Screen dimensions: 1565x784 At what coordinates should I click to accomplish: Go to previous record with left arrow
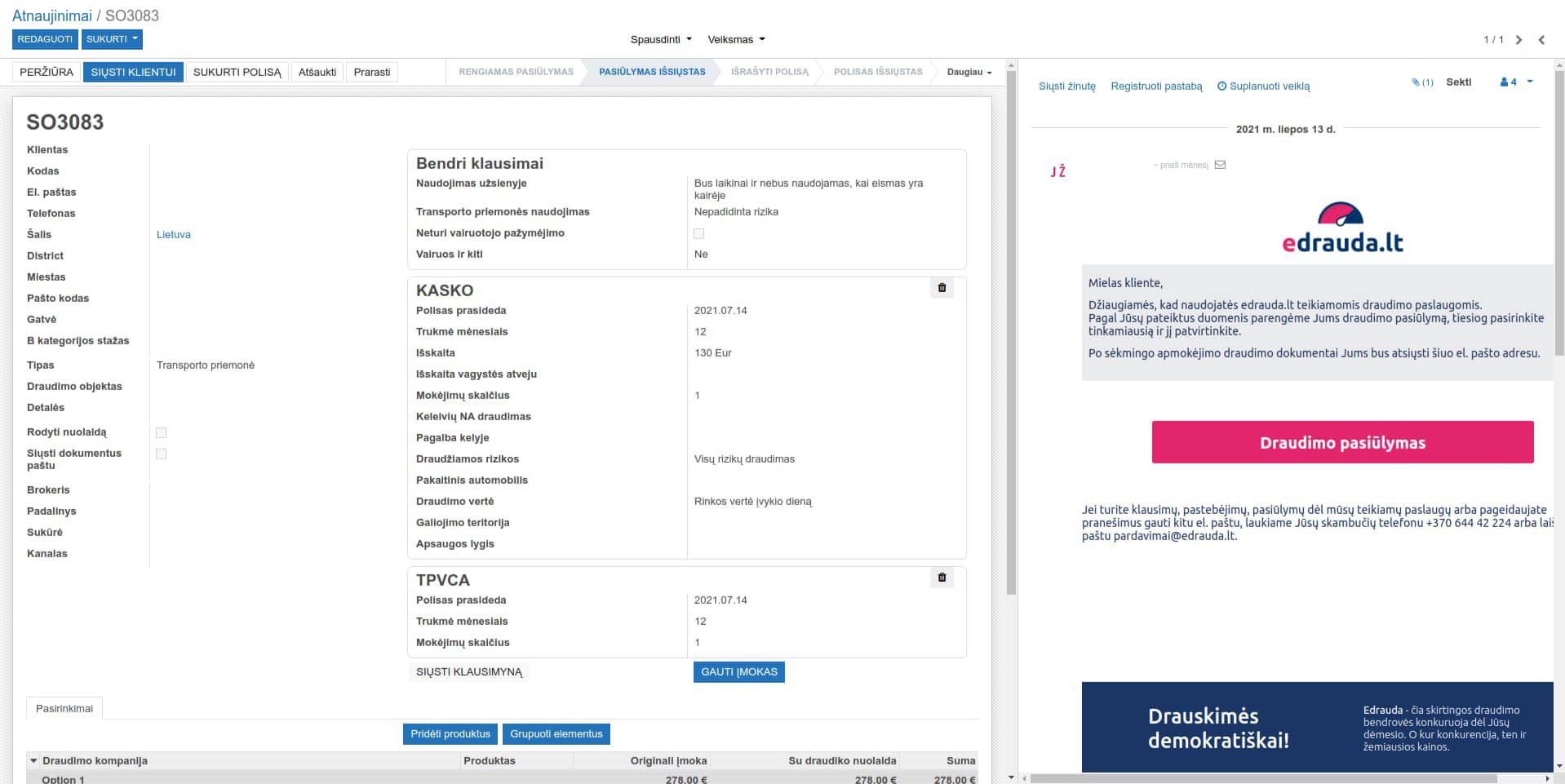pos(1542,38)
